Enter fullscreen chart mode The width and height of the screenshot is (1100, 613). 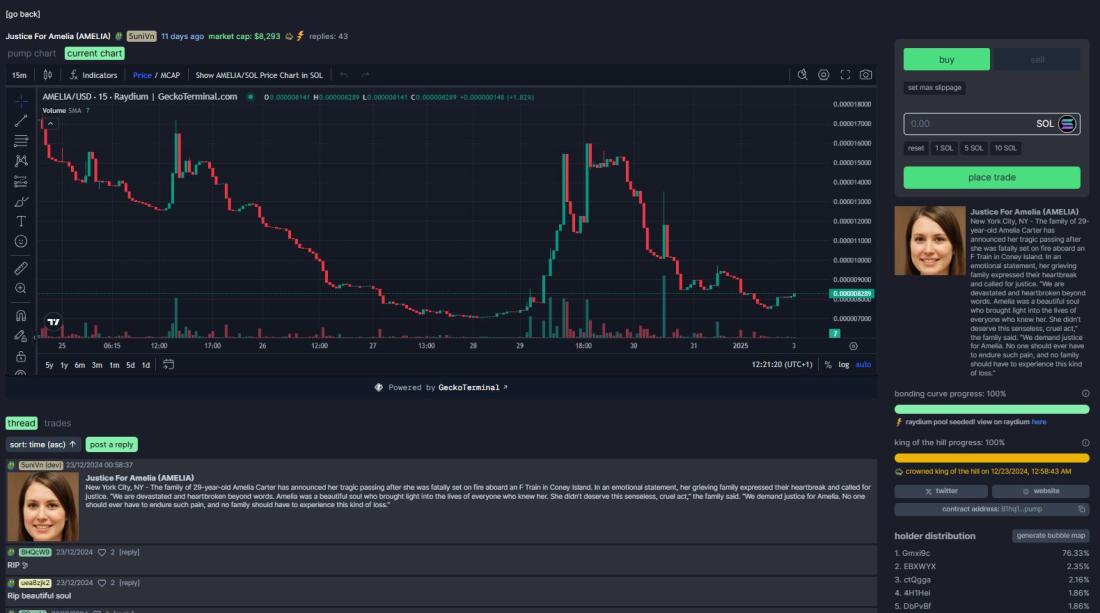point(845,75)
